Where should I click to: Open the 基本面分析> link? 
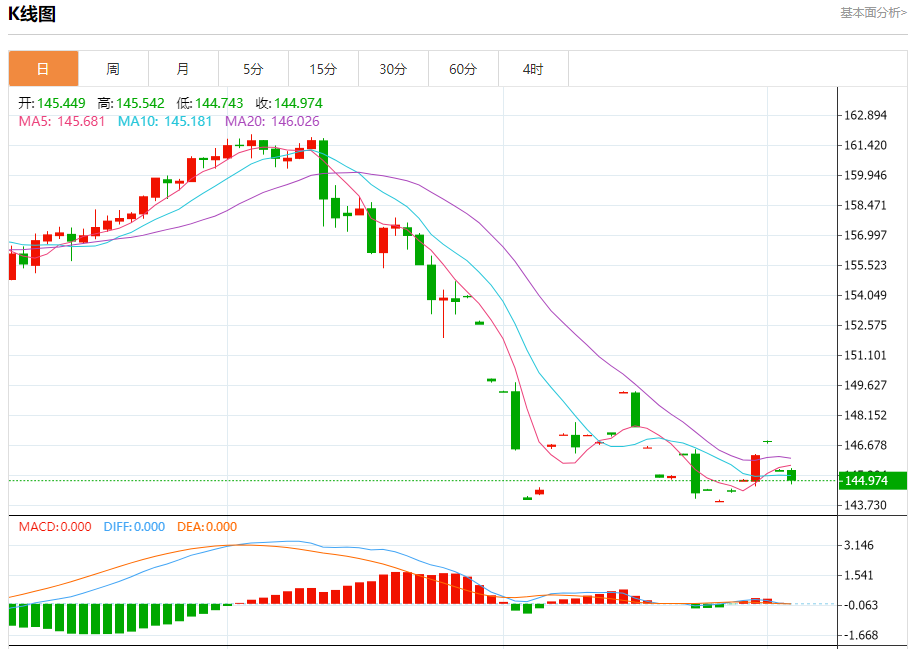(x=873, y=13)
